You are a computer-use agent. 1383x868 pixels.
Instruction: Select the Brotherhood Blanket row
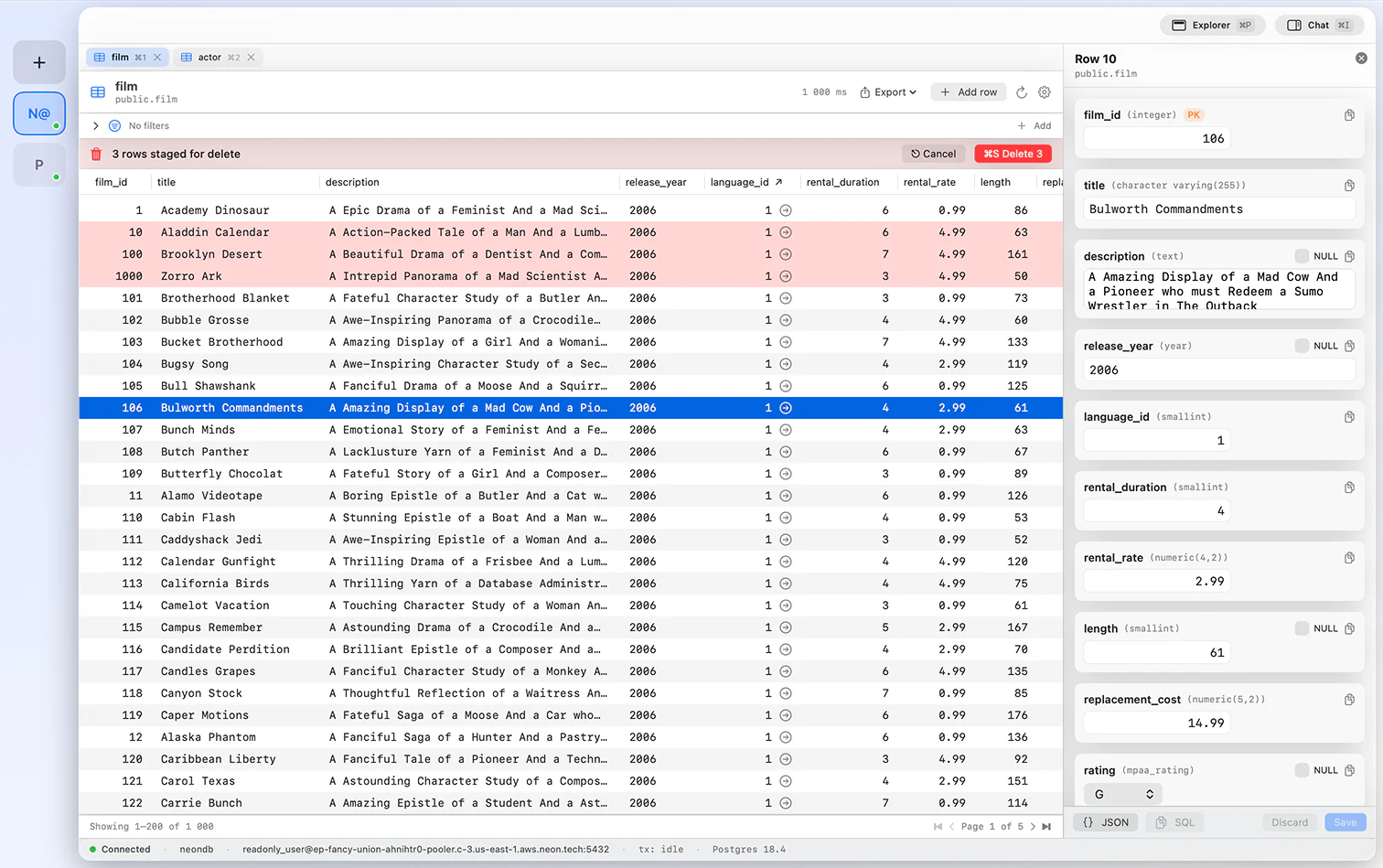pos(572,298)
